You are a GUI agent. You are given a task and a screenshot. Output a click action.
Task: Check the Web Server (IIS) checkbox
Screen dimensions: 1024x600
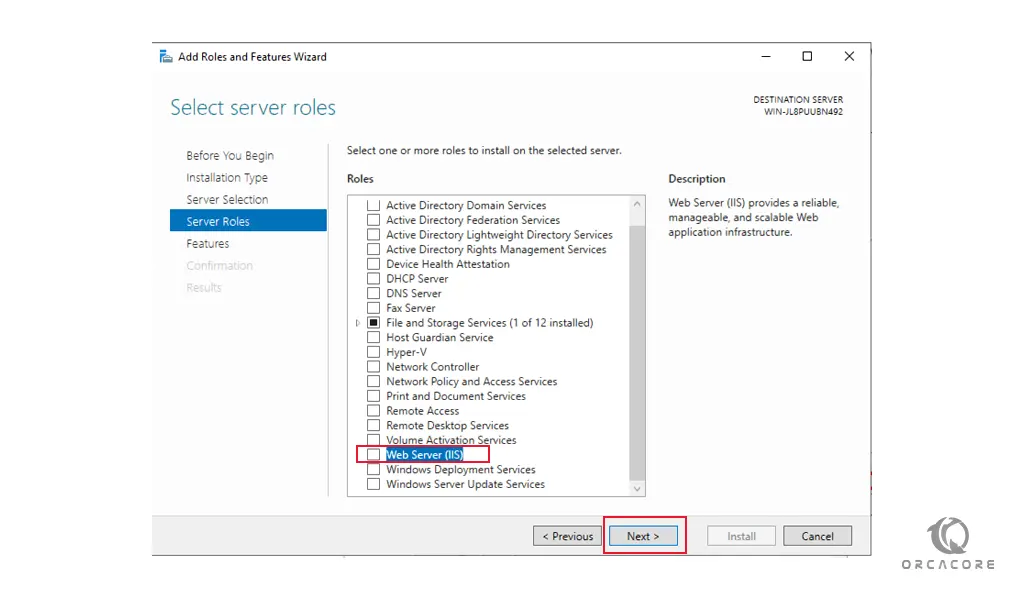point(373,454)
